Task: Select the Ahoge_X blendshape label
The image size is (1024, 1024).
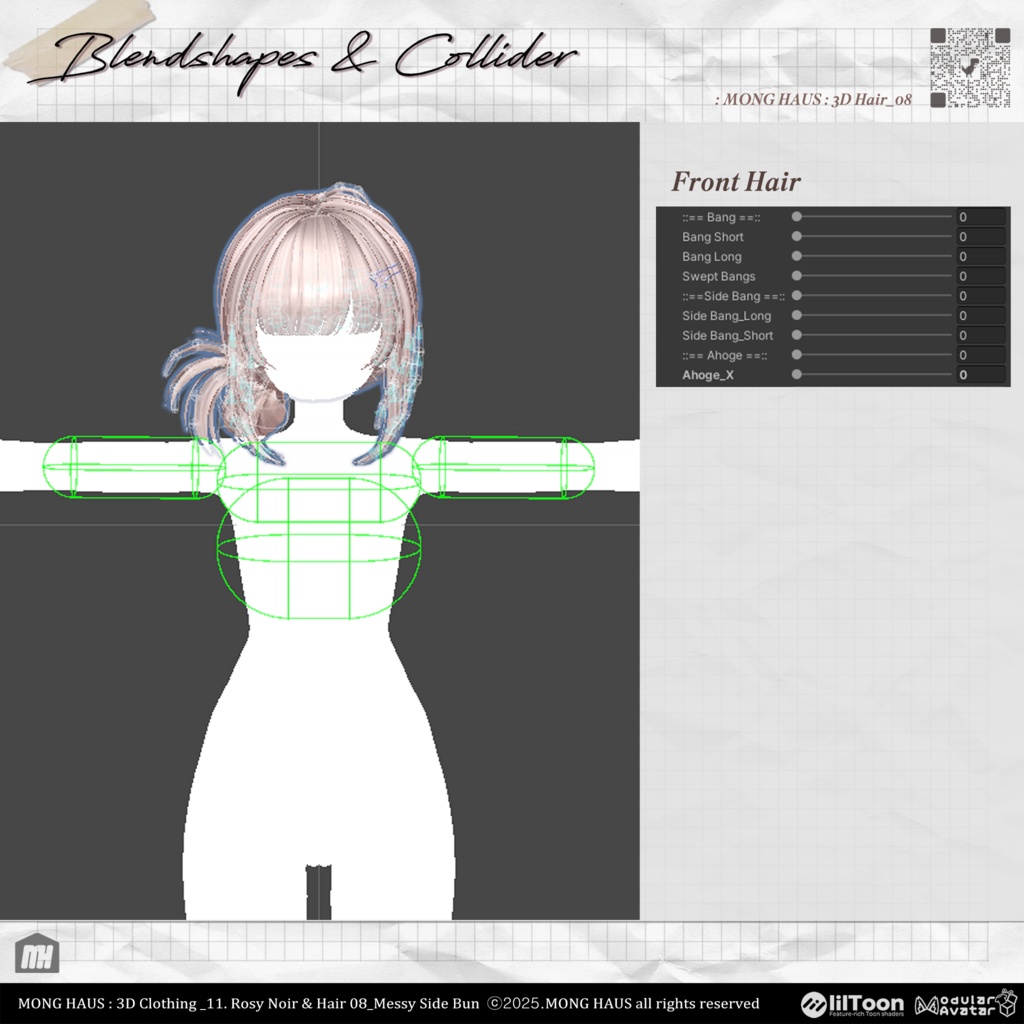Action: tap(707, 375)
